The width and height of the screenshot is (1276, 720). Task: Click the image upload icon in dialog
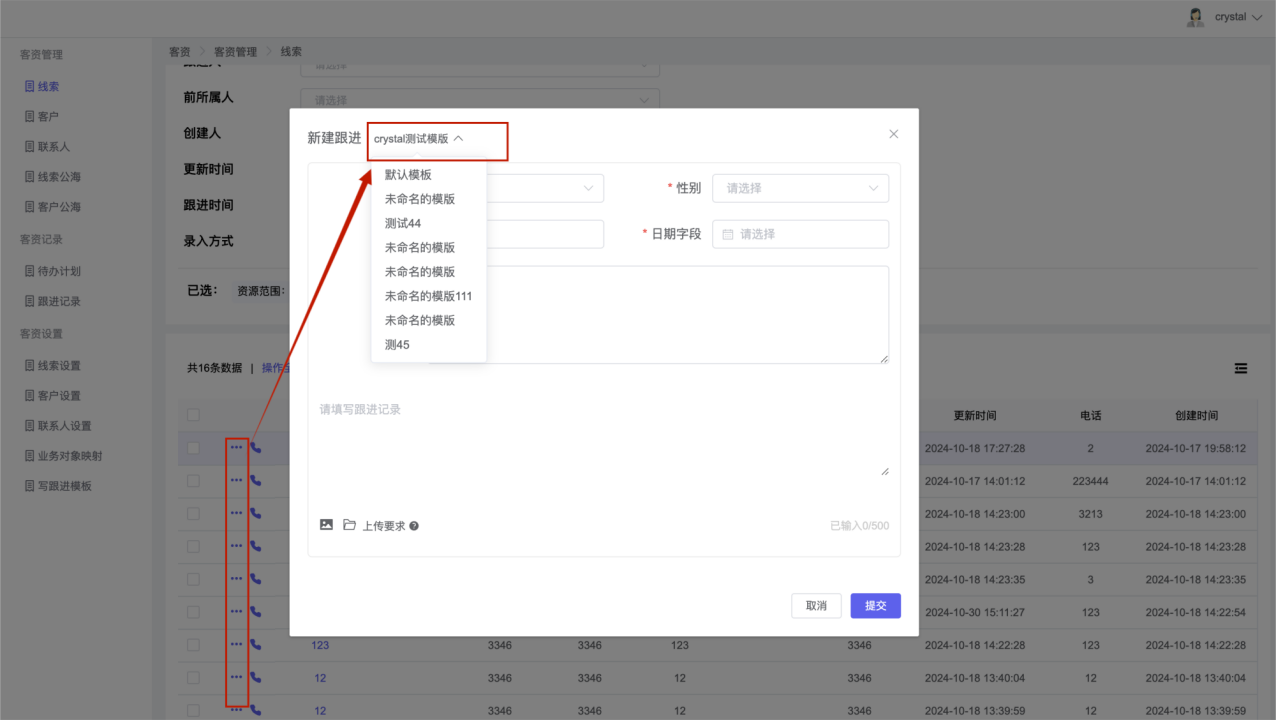coord(326,525)
